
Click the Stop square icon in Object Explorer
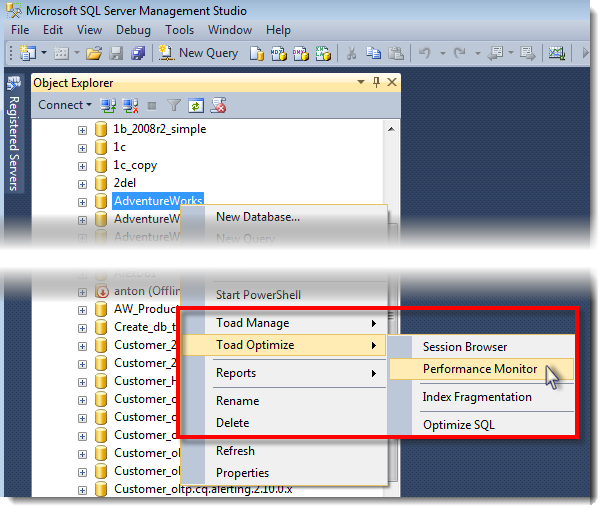click(x=152, y=106)
